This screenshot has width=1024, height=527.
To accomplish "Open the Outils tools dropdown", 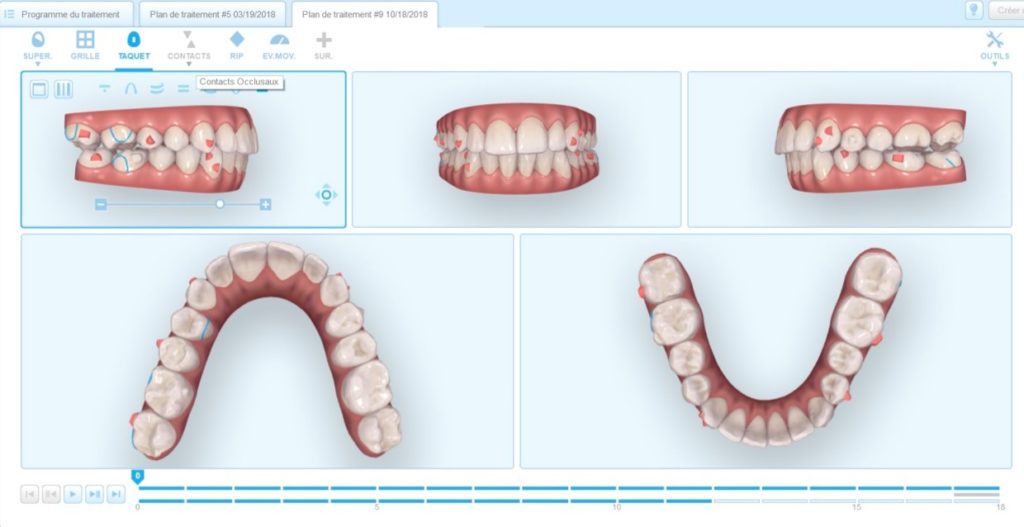I will [994, 64].
